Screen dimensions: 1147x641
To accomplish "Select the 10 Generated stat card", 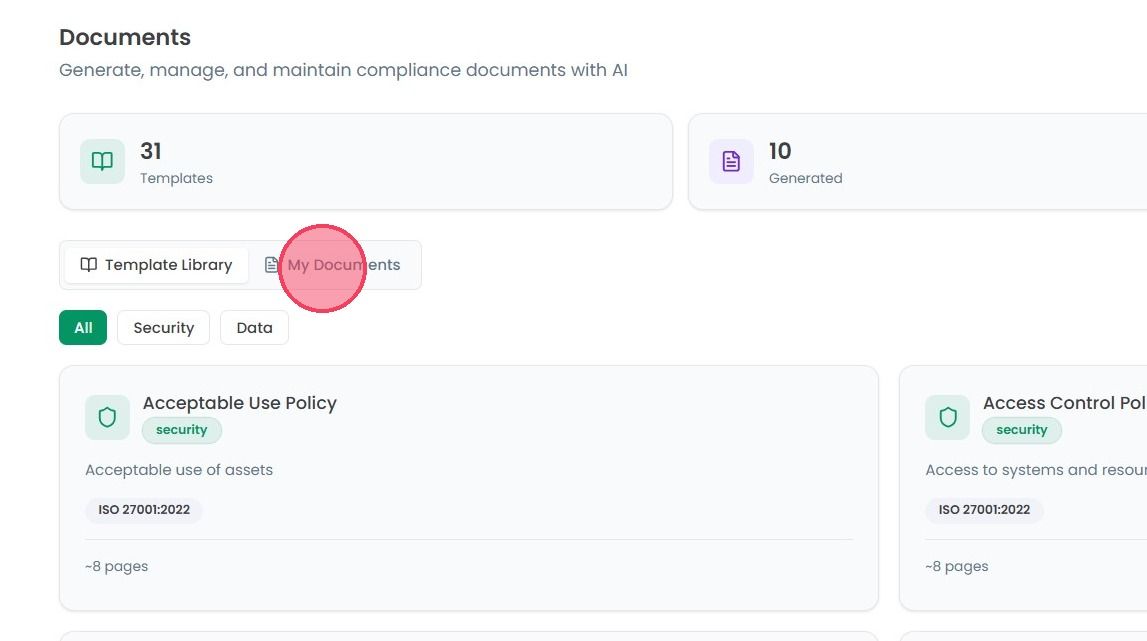I will click(917, 161).
